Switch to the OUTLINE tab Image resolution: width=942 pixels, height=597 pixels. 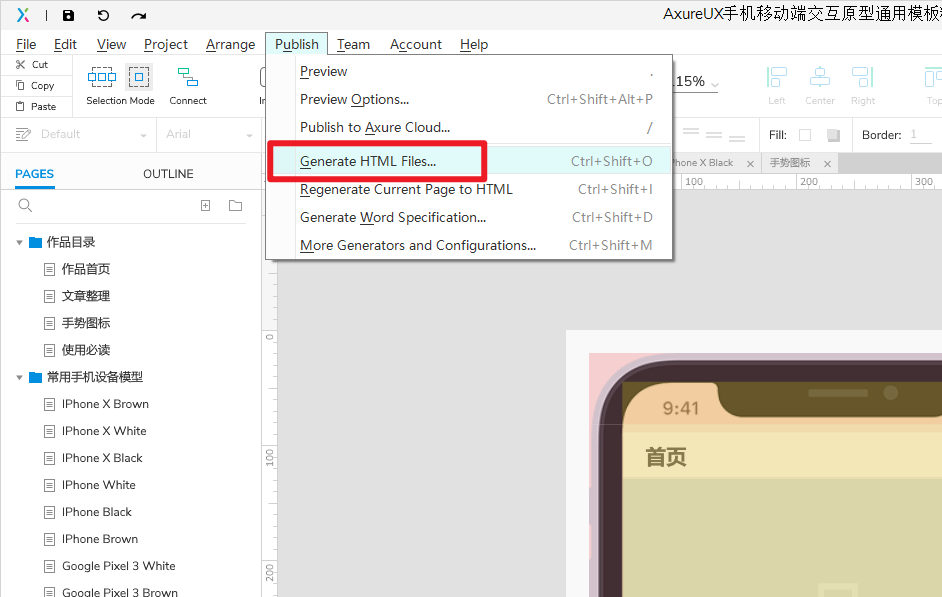tap(167, 174)
